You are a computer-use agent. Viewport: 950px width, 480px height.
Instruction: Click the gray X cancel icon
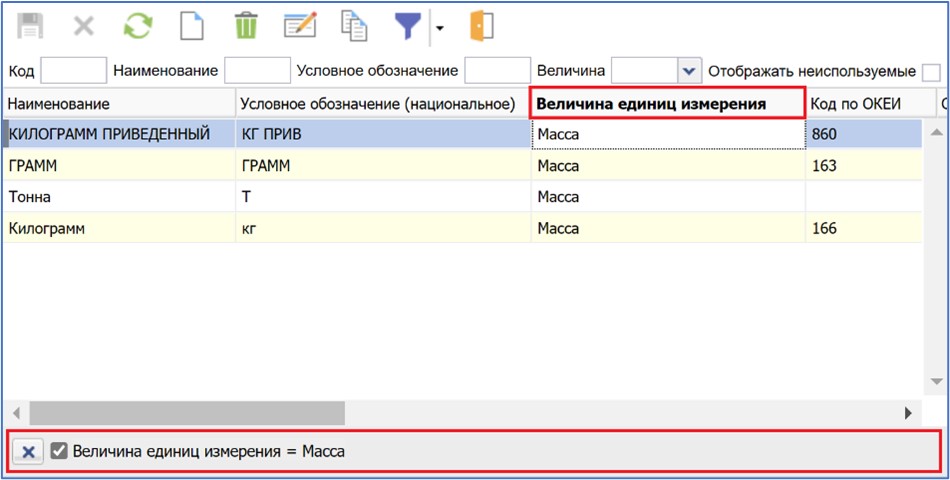[84, 27]
